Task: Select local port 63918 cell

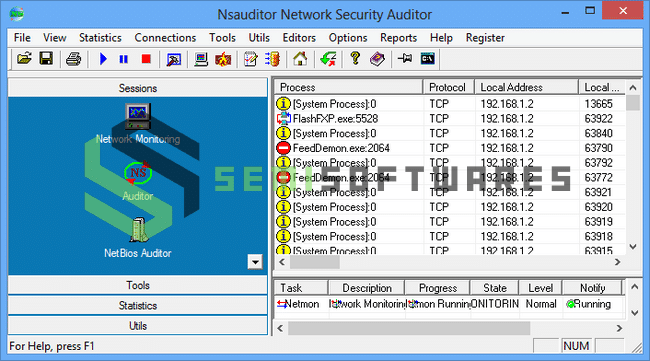Action: (x=599, y=236)
